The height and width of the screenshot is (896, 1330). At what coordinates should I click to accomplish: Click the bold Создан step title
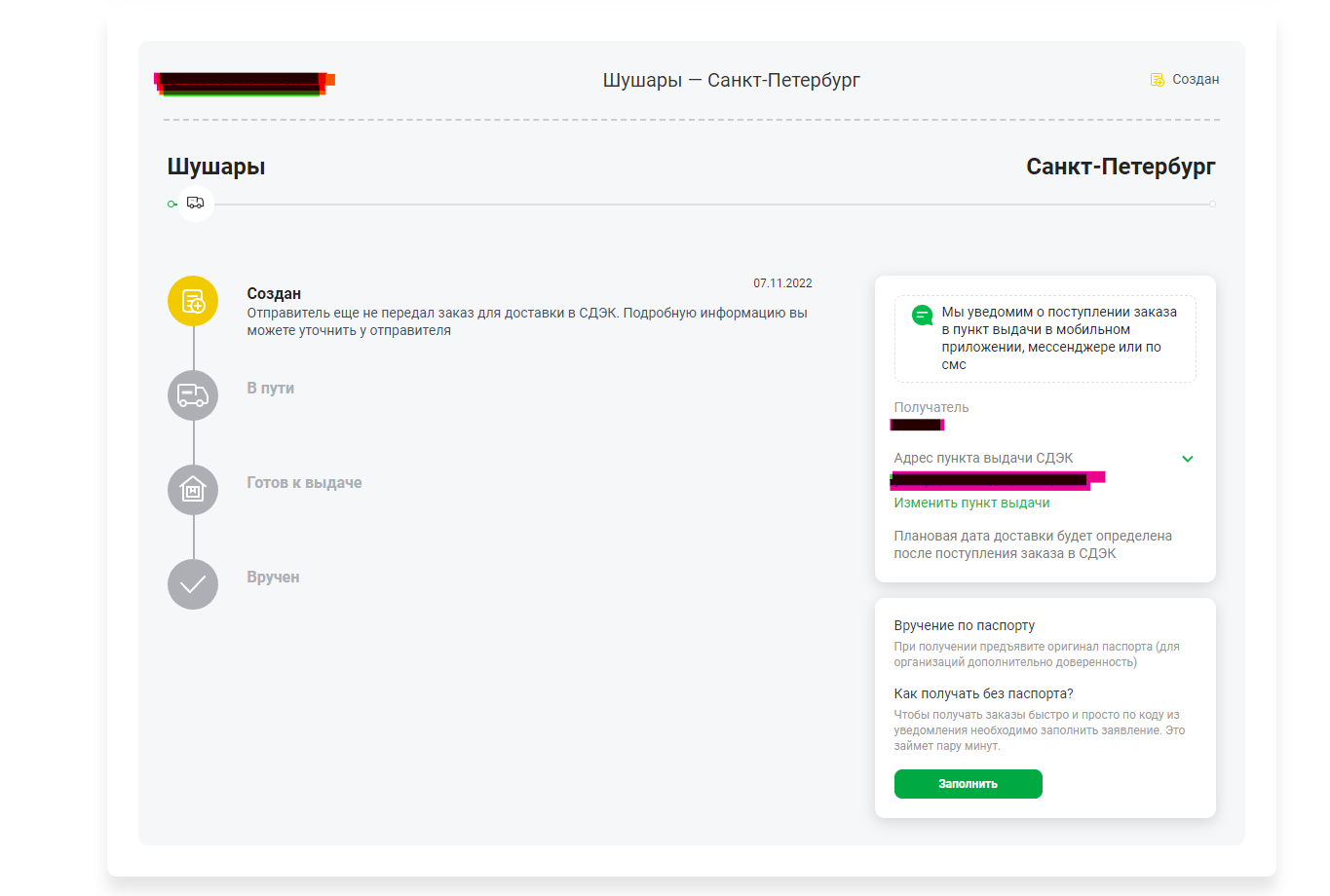(274, 293)
